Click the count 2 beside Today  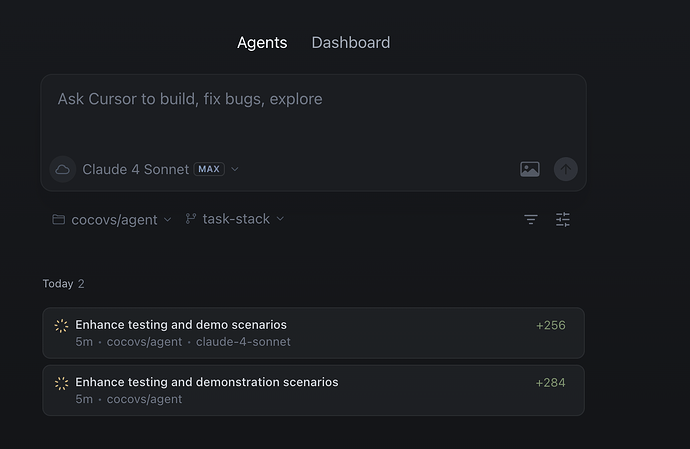(81, 283)
